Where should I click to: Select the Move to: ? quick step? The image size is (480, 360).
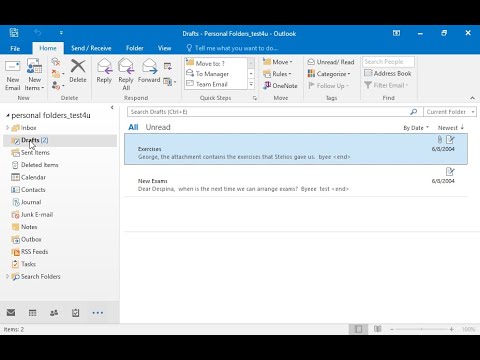tap(217, 63)
